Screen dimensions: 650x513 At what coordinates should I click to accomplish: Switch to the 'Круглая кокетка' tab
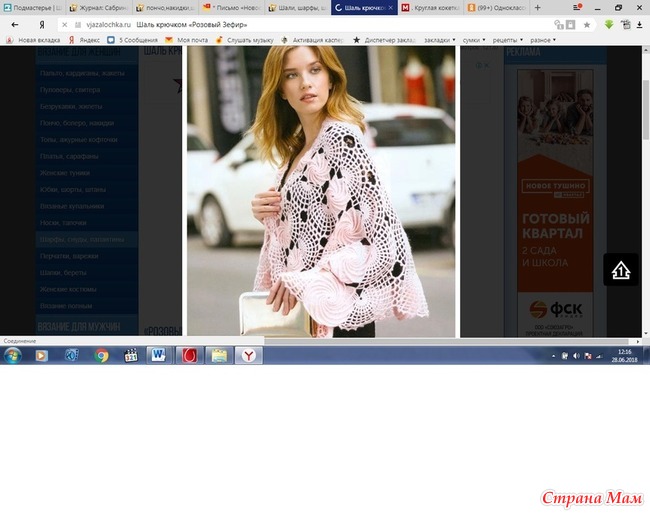[430, 7]
